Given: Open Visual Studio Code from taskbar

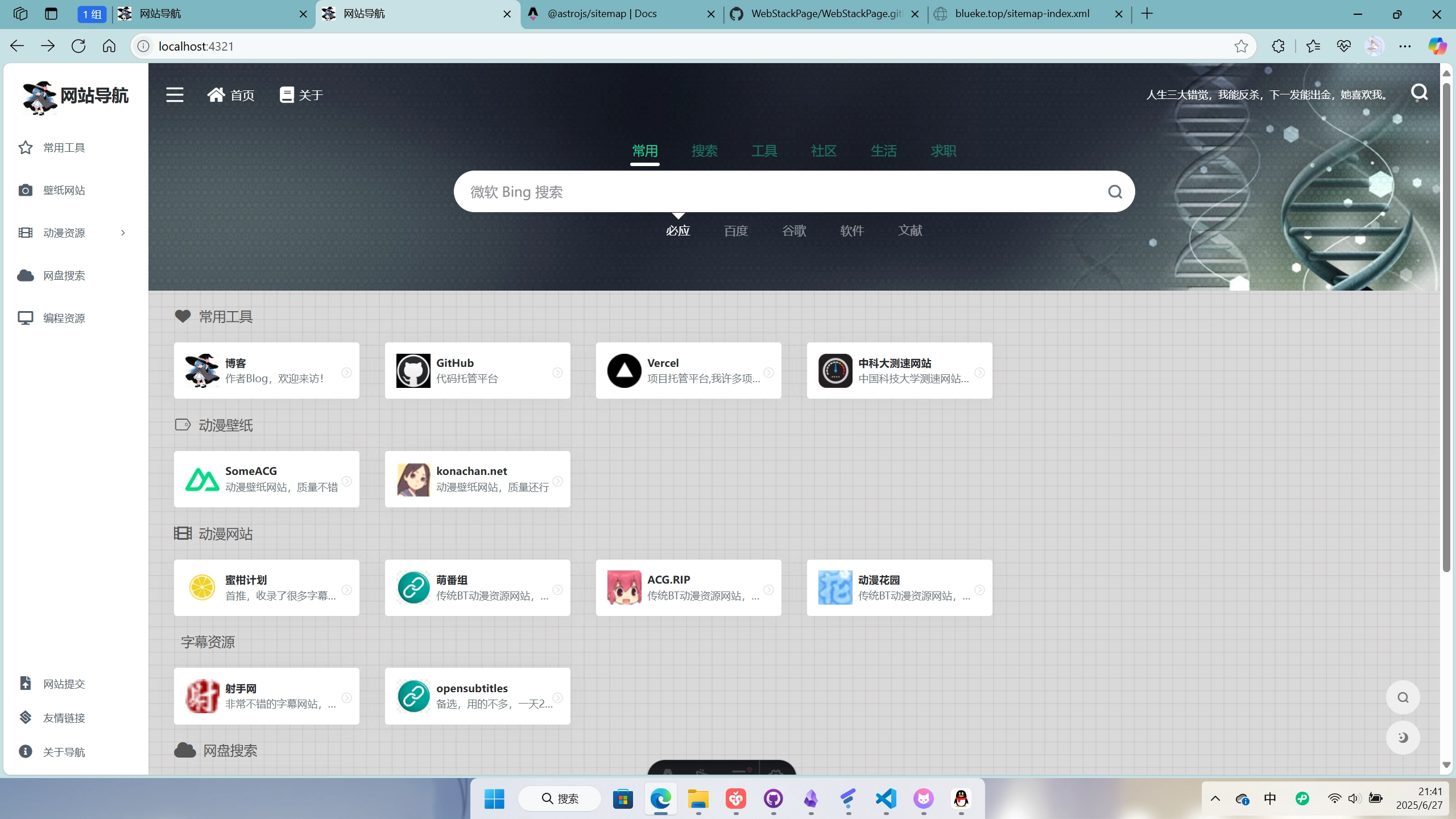Looking at the screenshot, I should pyautogui.click(x=886, y=799).
